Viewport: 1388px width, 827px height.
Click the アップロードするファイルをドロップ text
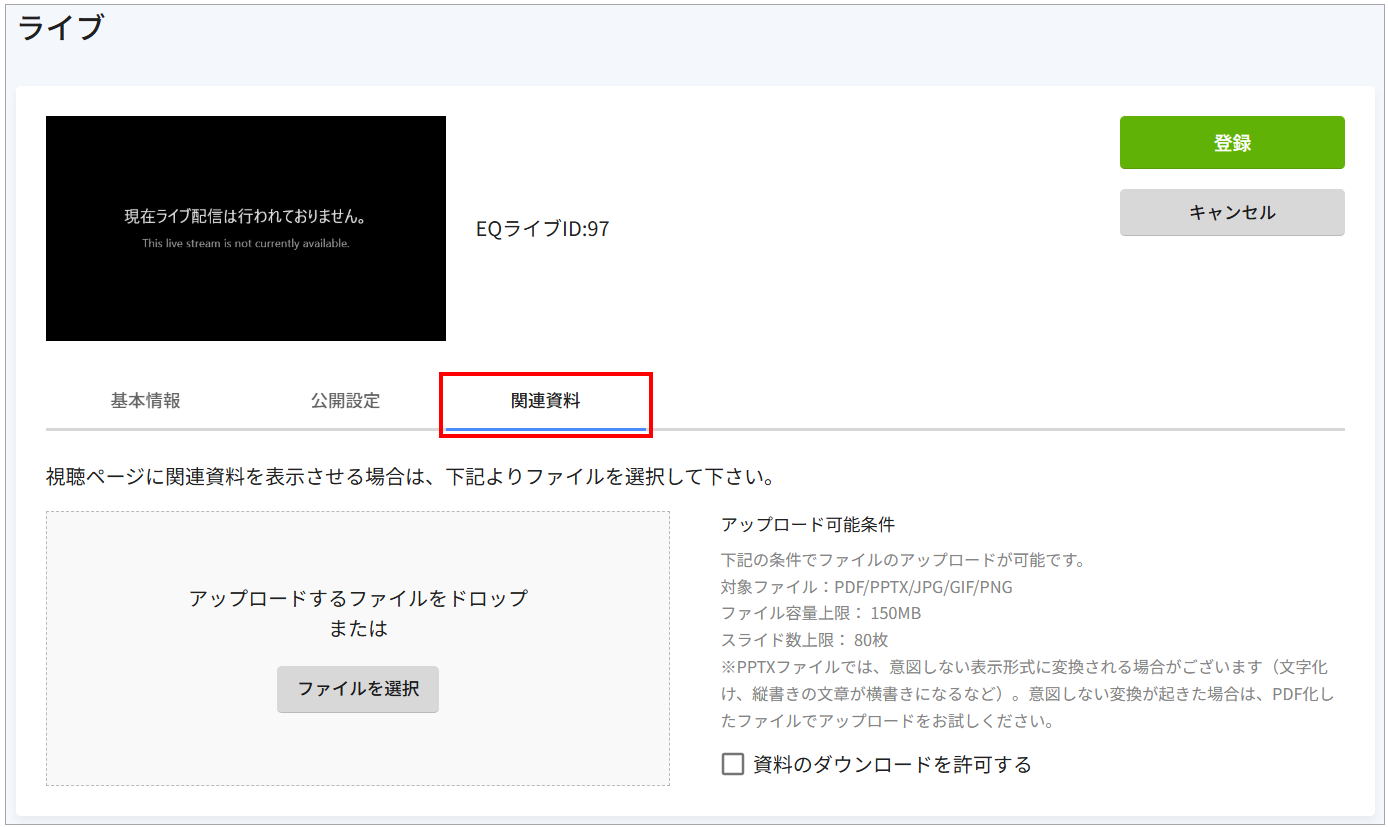pyautogui.click(x=358, y=599)
